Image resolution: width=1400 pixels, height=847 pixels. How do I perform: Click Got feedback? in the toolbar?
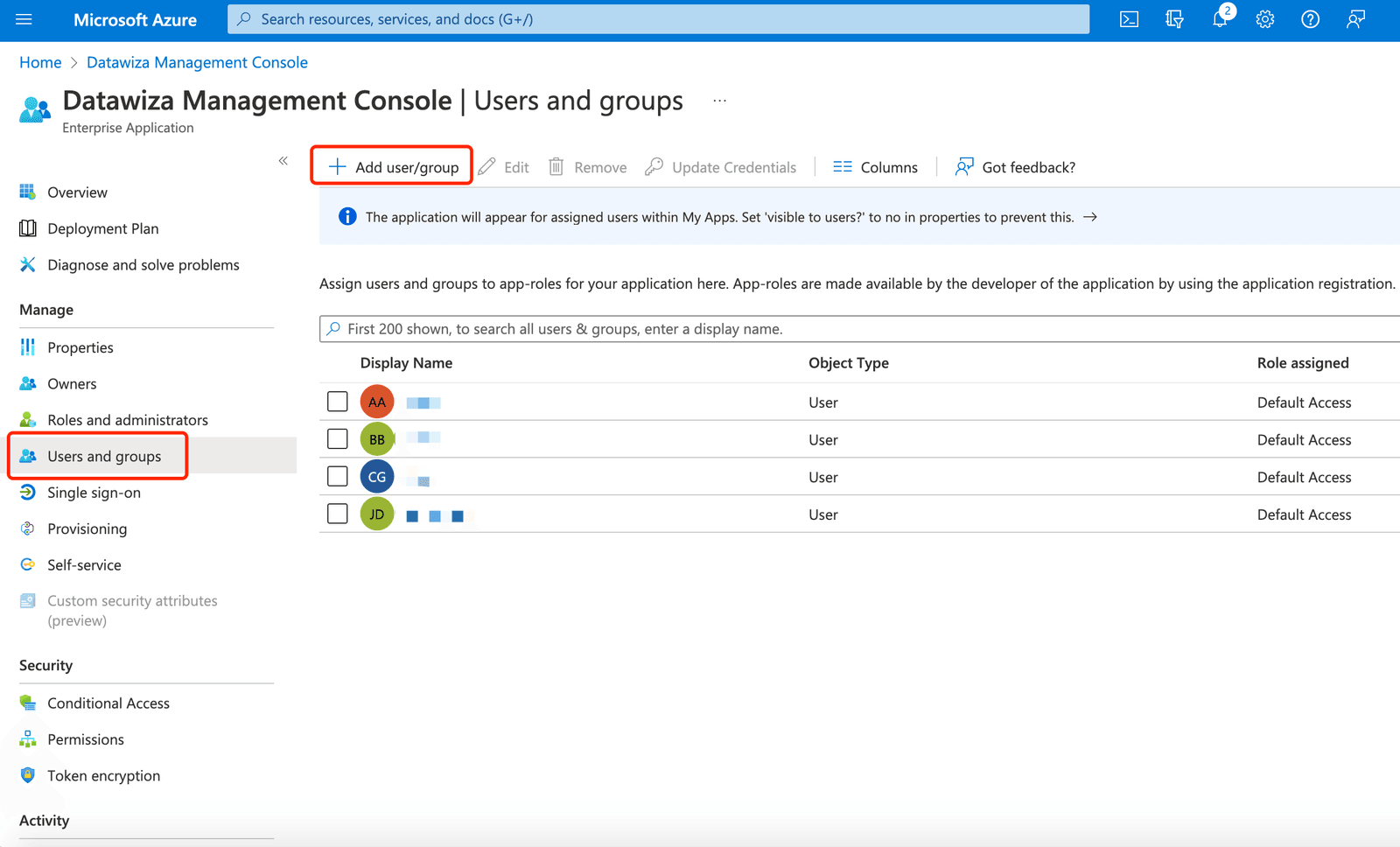(x=1015, y=167)
